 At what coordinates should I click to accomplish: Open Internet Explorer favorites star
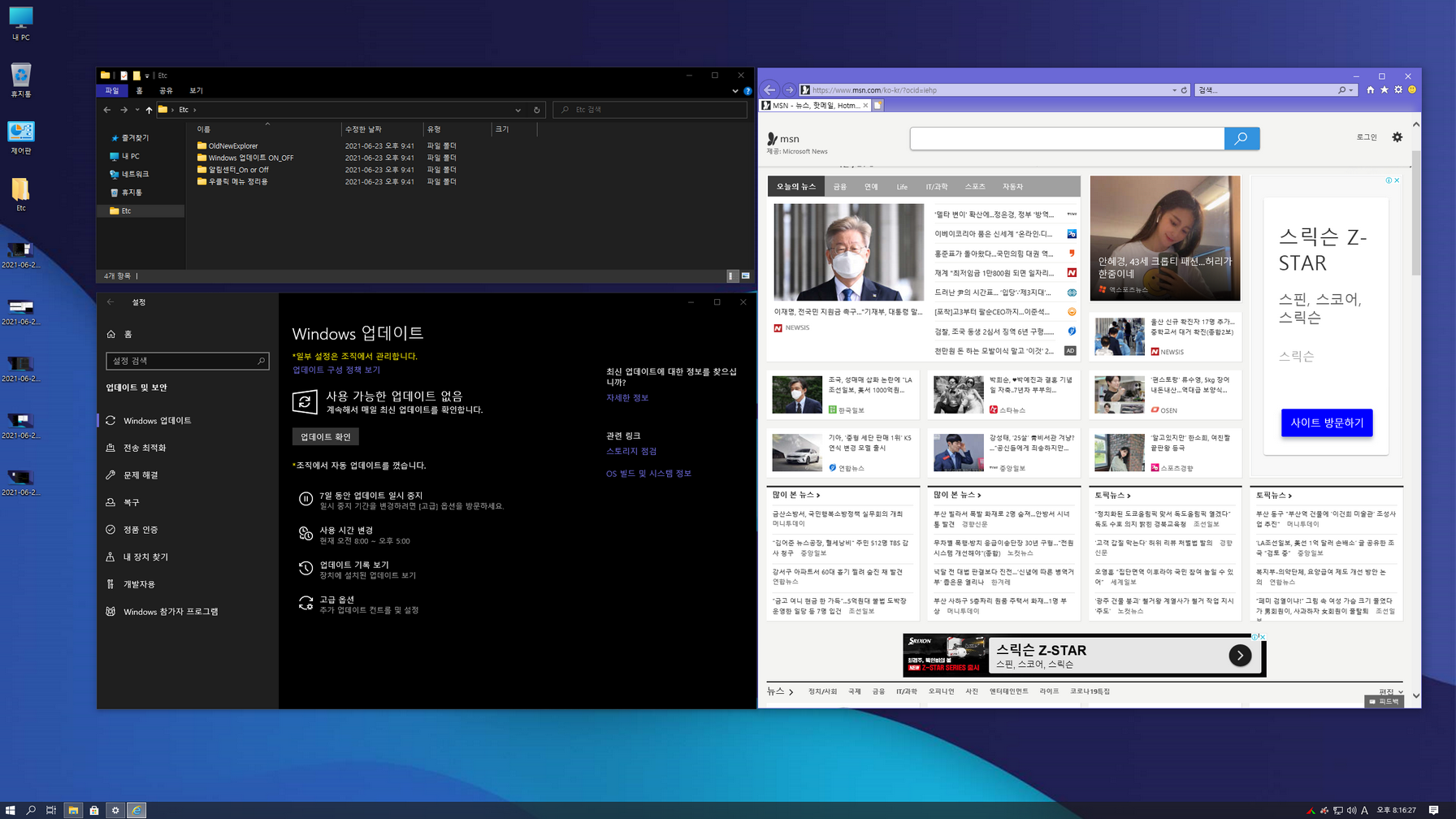[x=1384, y=90]
